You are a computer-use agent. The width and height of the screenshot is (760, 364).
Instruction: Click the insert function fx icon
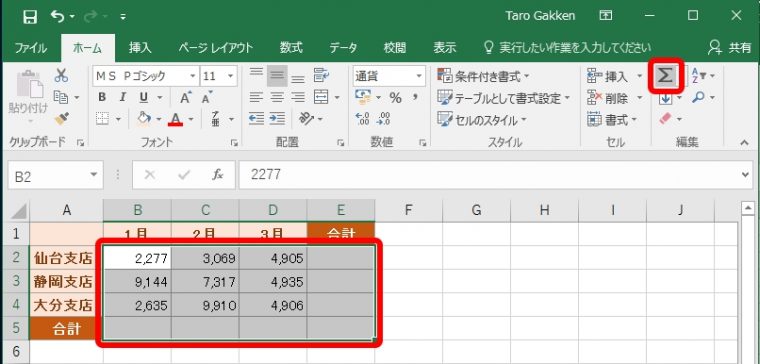[218, 175]
